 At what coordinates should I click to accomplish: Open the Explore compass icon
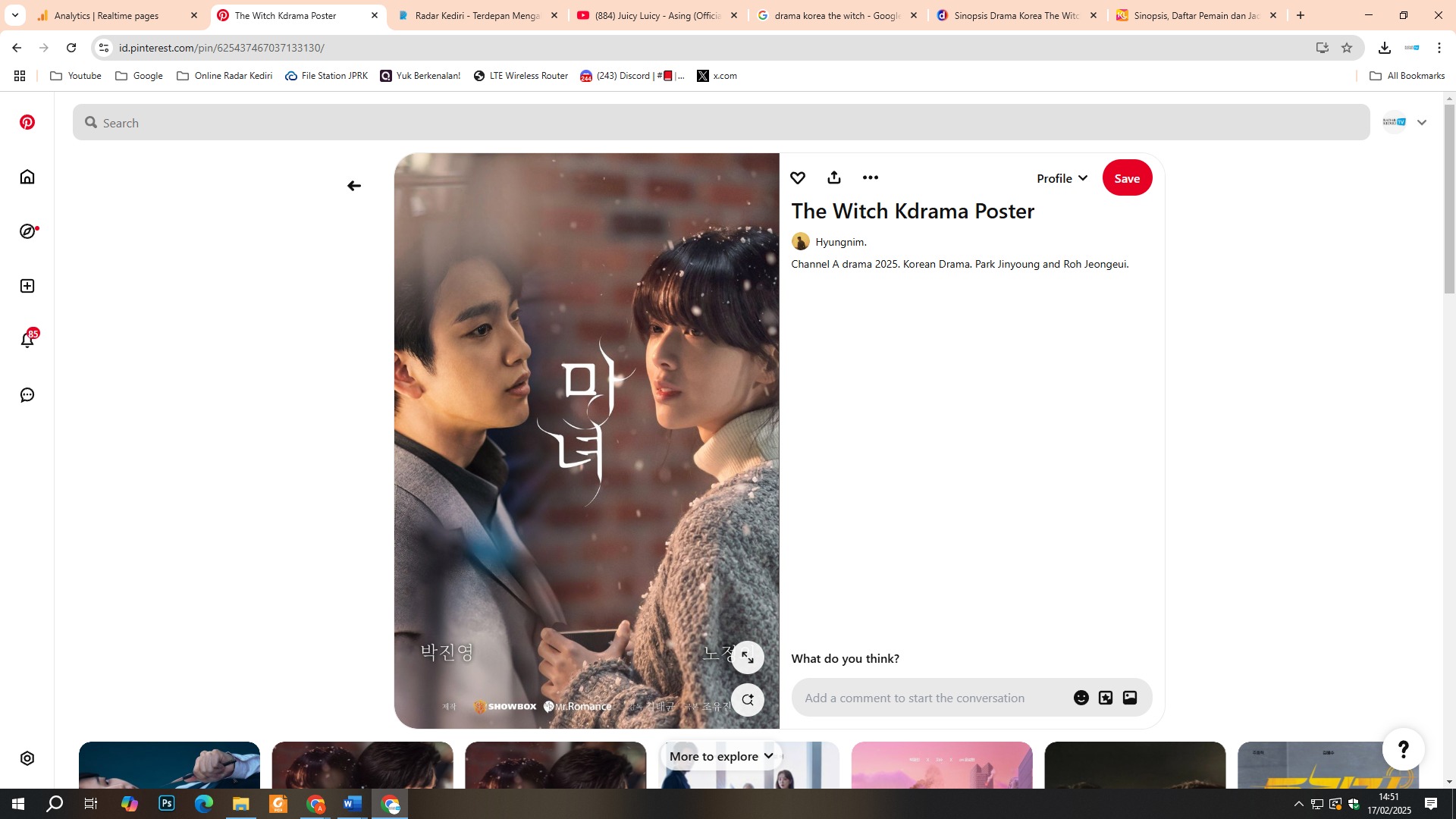[27, 231]
